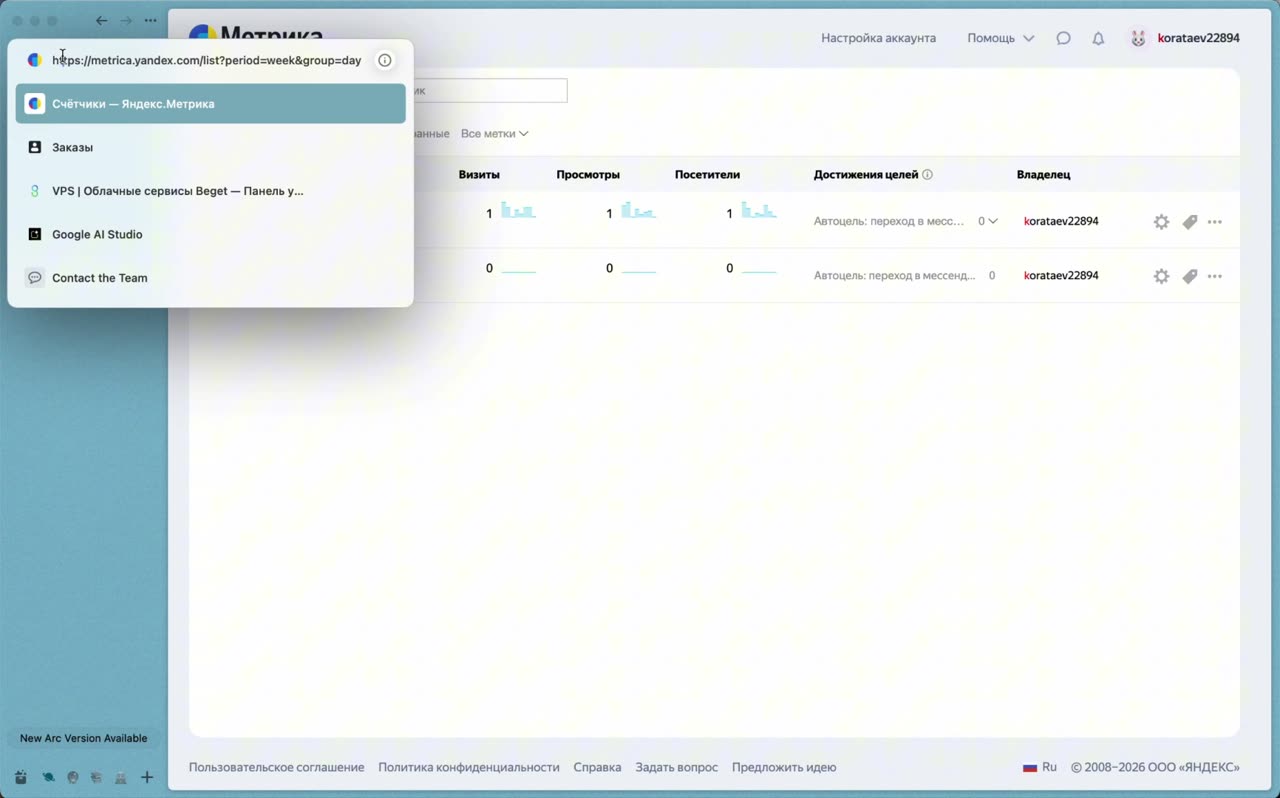Open Arc's three-dot menu beside the arrows
1280x798 pixels.
pyautogui.click(x=150, y=20)
